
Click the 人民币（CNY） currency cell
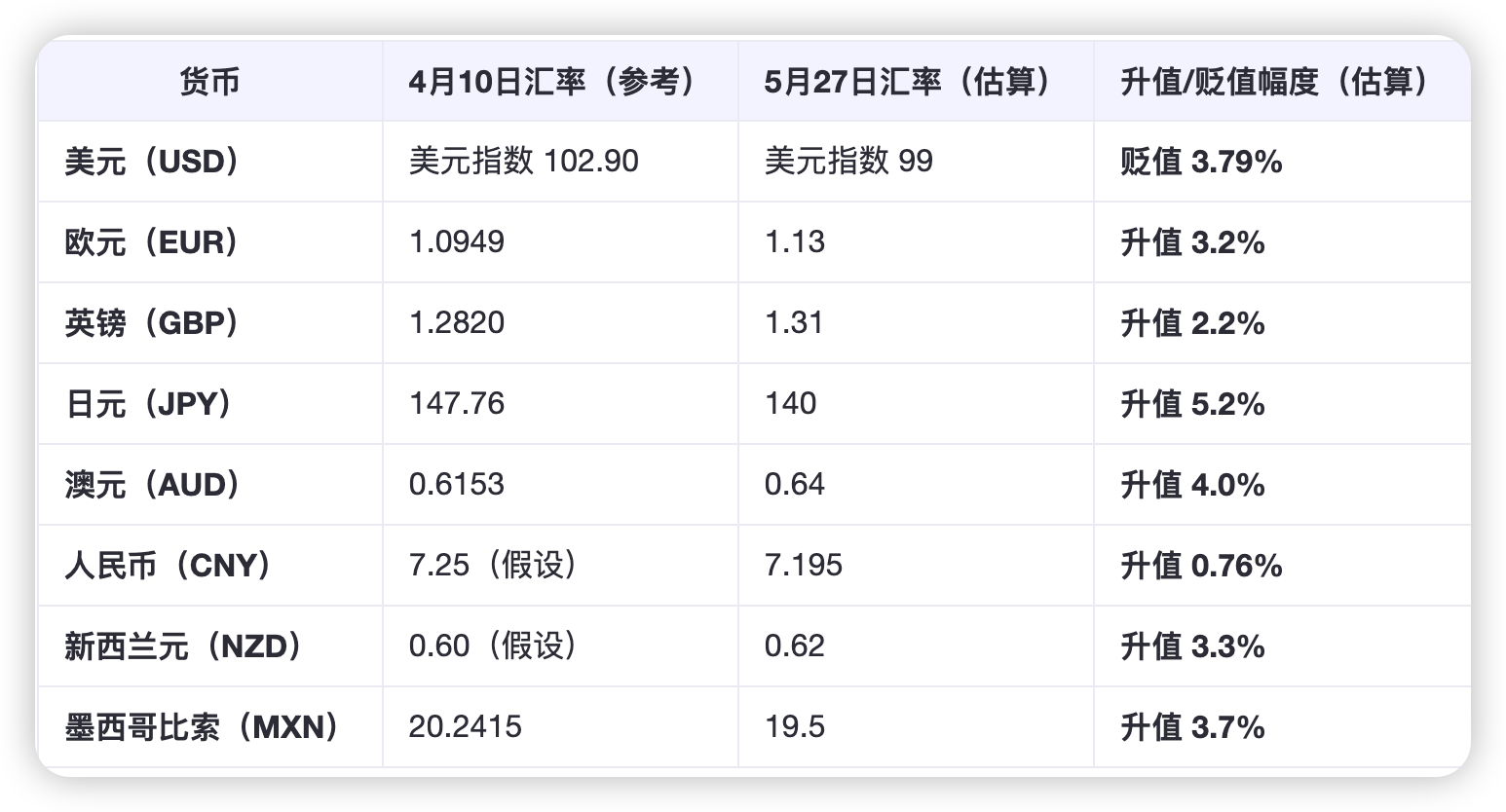169,566
